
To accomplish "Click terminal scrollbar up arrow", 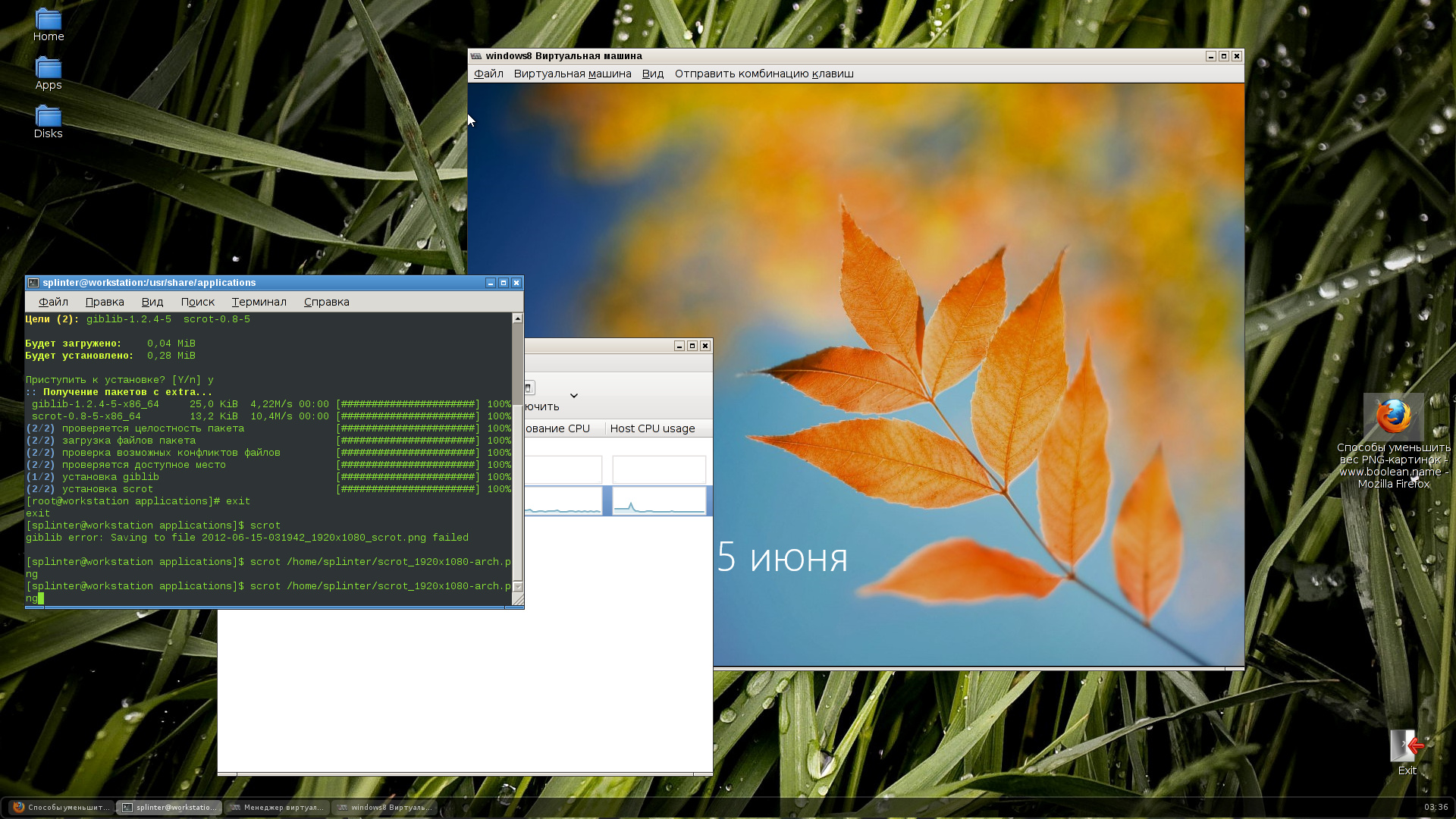I will pyautogui.click(x=518, y=318).
